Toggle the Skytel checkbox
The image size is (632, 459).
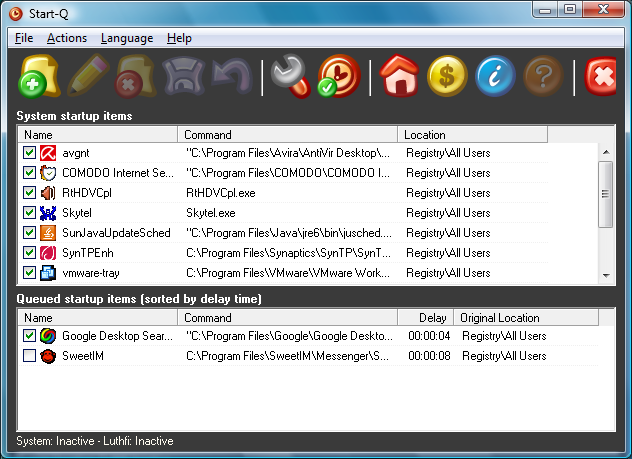29,213
